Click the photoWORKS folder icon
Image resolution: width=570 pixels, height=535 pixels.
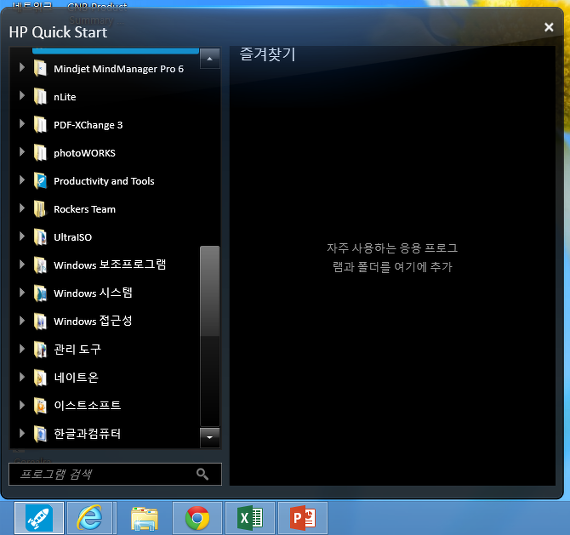40,153
